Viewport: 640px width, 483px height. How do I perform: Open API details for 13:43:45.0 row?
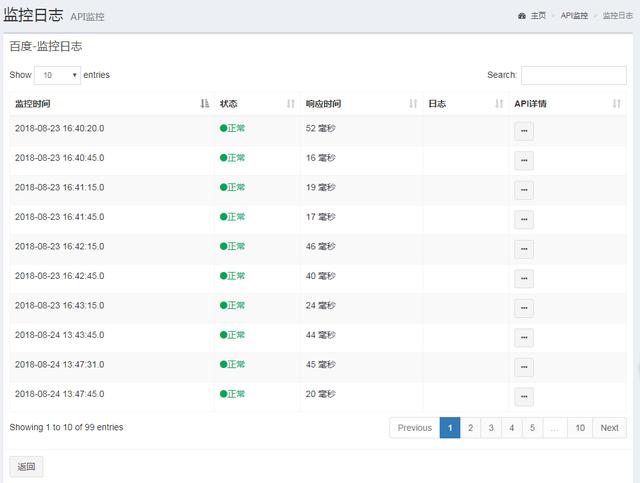click(x=524, y=338)
